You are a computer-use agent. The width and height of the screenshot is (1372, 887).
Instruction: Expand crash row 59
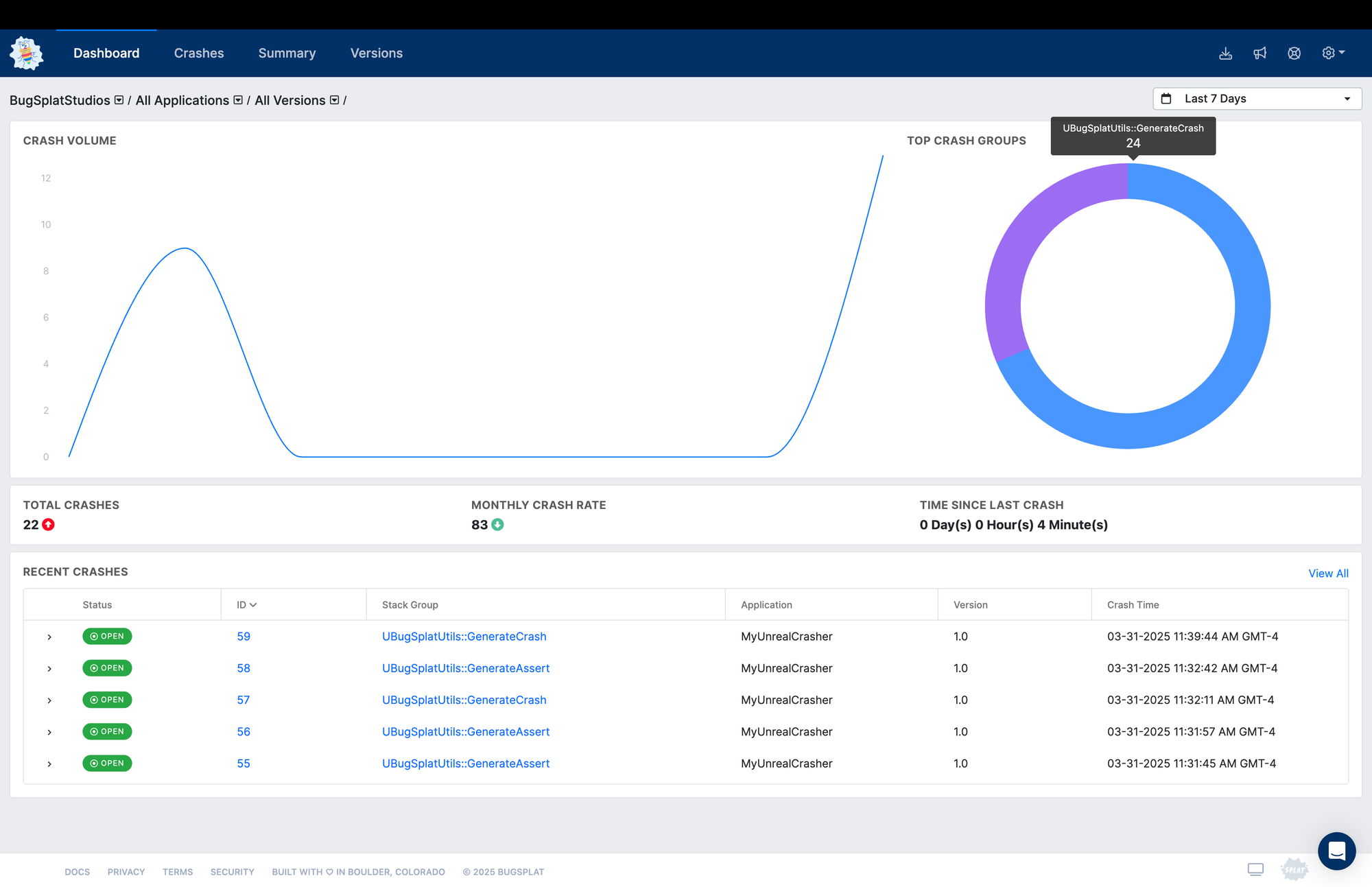[x=49, y=637]
